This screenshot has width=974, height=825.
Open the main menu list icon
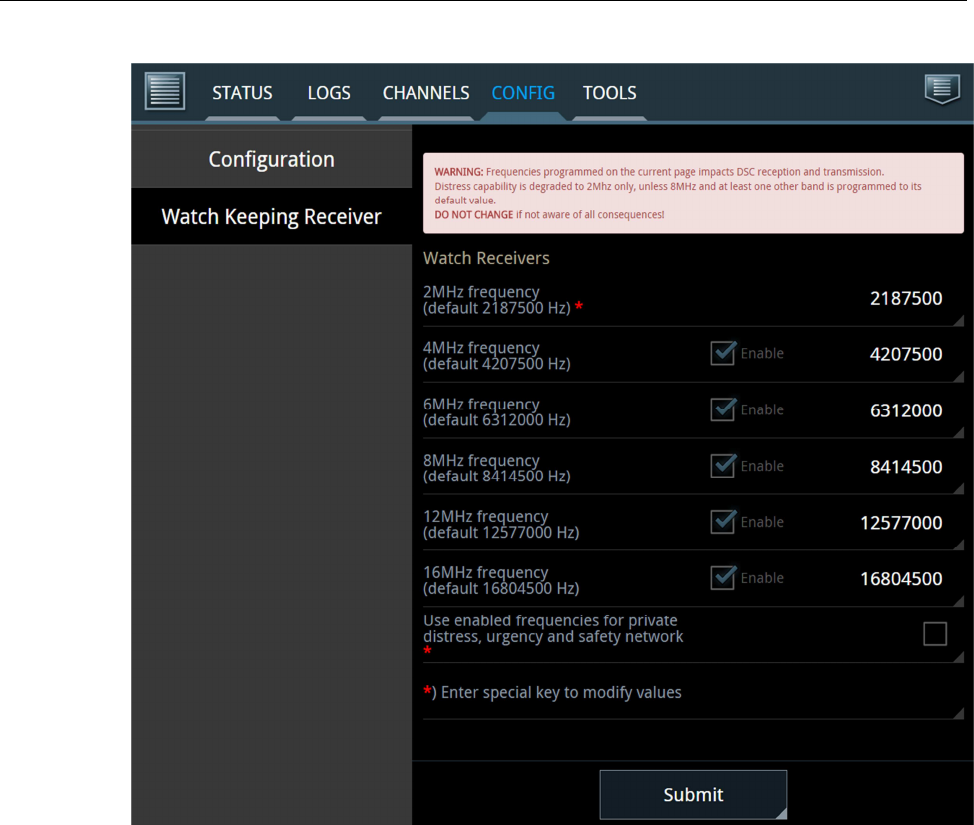165,91
